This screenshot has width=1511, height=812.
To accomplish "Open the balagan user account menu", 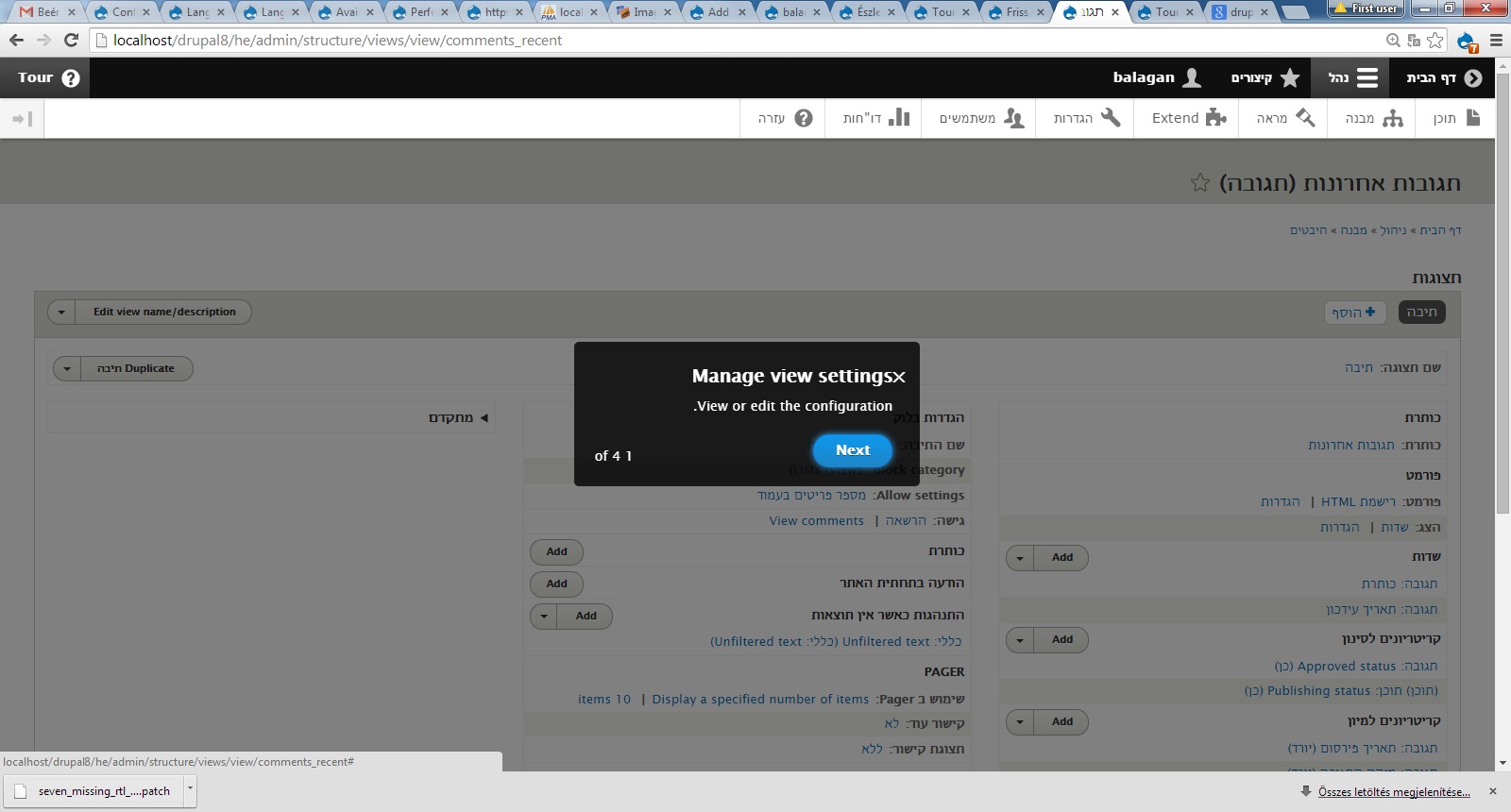I will click(x=1157, y=77).
